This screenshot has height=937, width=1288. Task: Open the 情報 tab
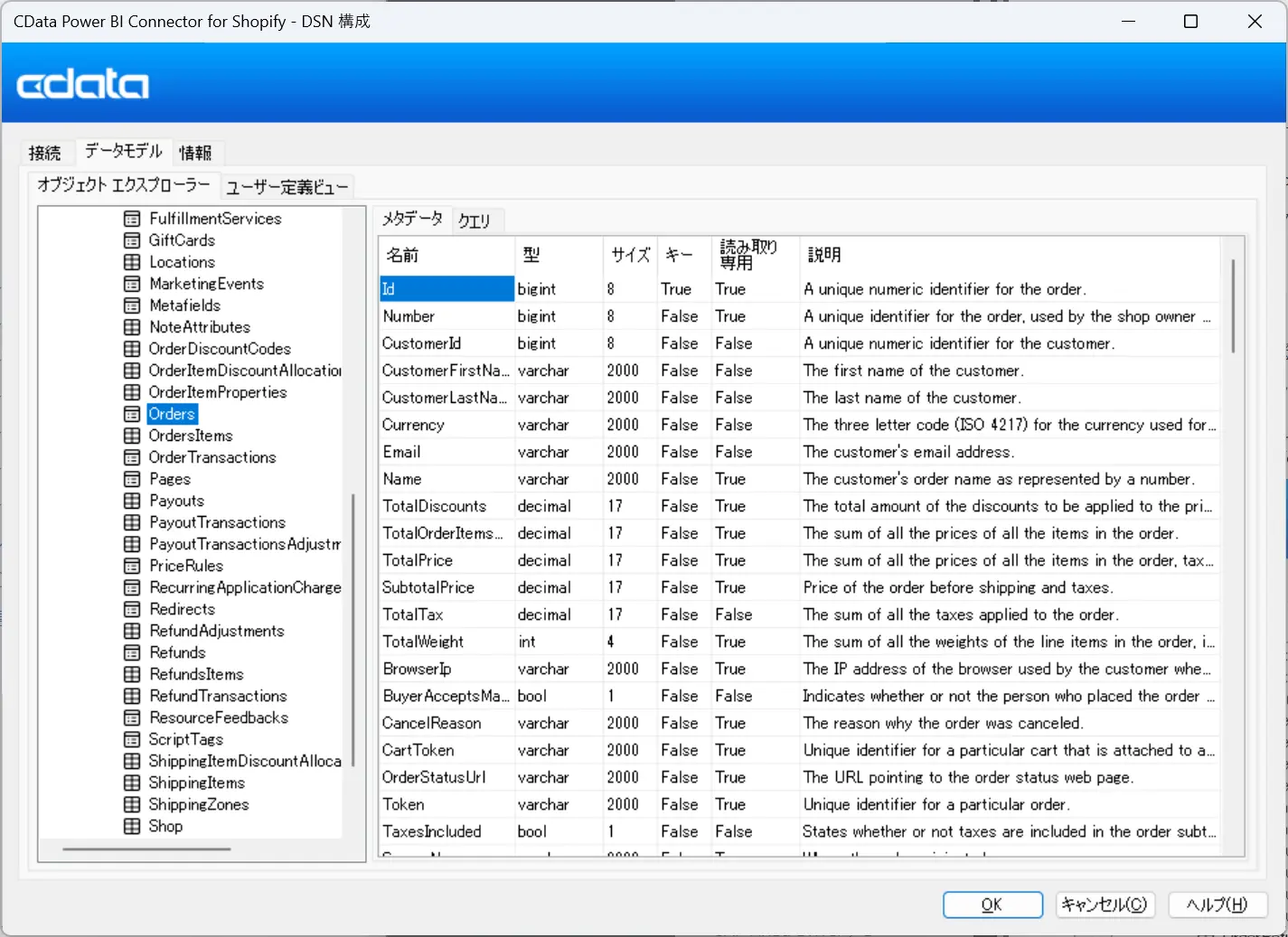coord(195,153)
